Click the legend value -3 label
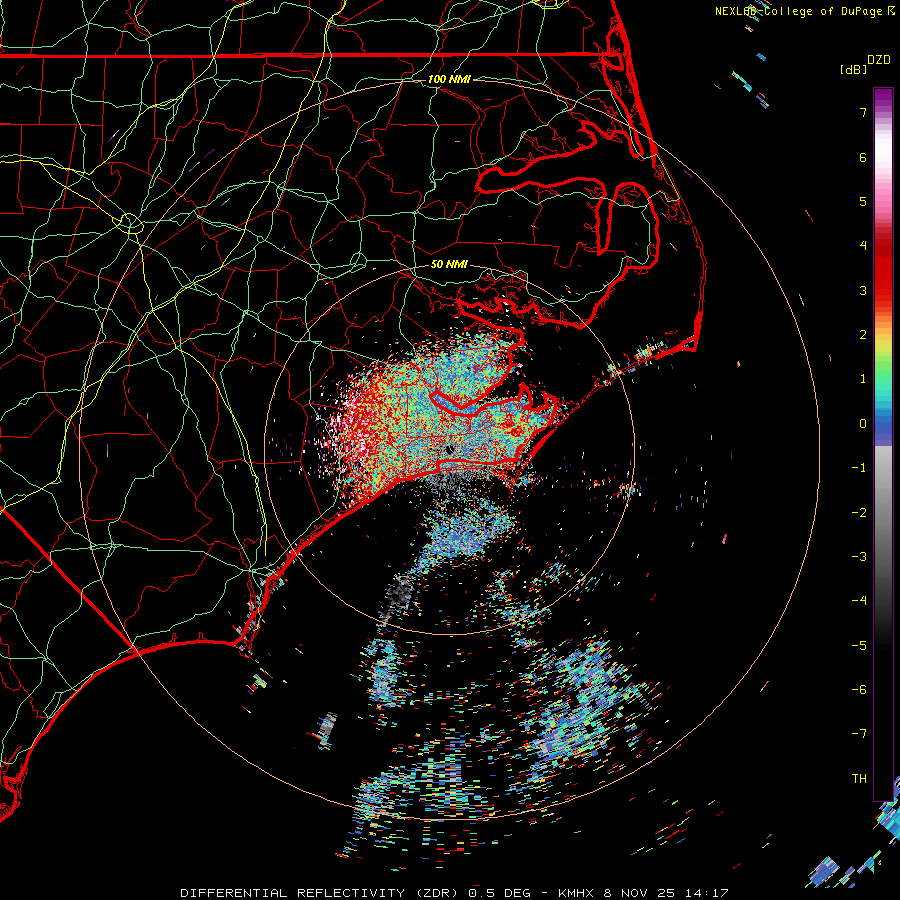Image resolution: width=900 pixels, height=900 pixels. coord(859,557)
